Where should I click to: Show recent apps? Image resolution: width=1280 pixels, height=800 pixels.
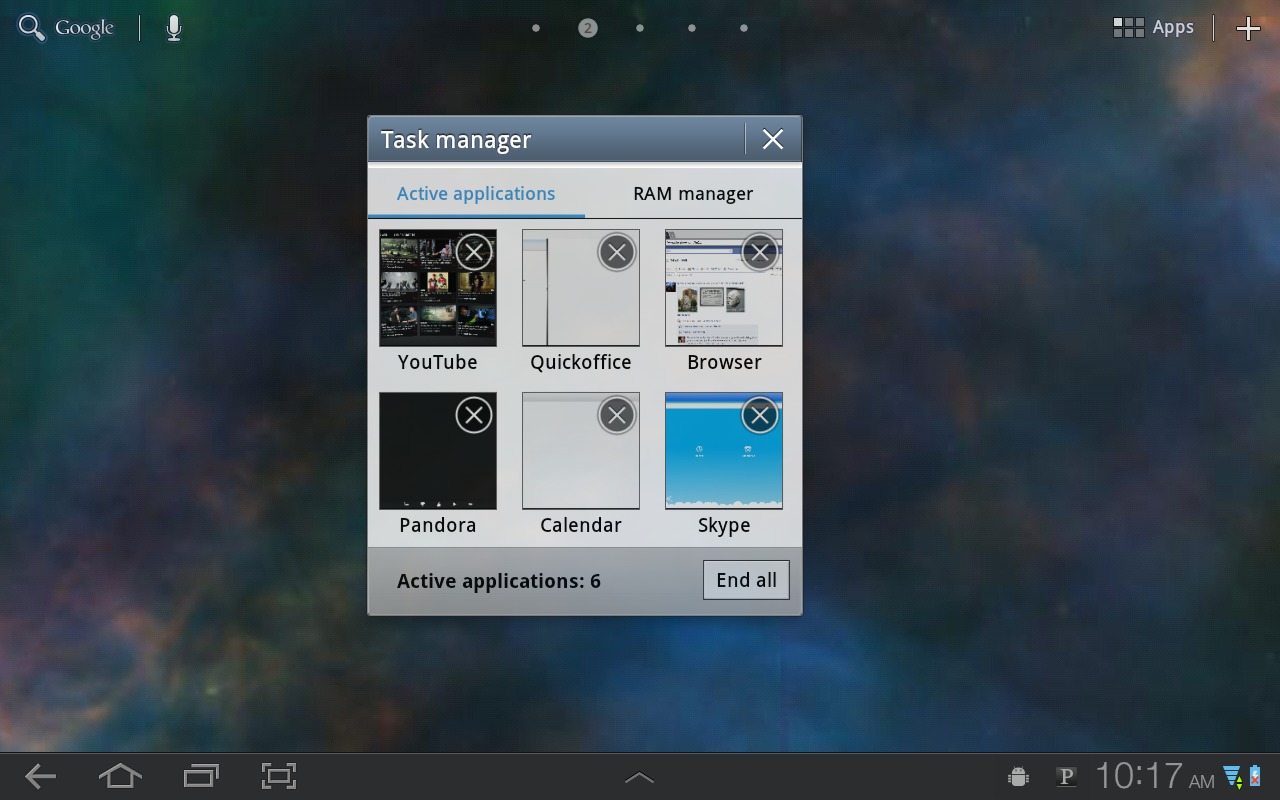(201, 776)
